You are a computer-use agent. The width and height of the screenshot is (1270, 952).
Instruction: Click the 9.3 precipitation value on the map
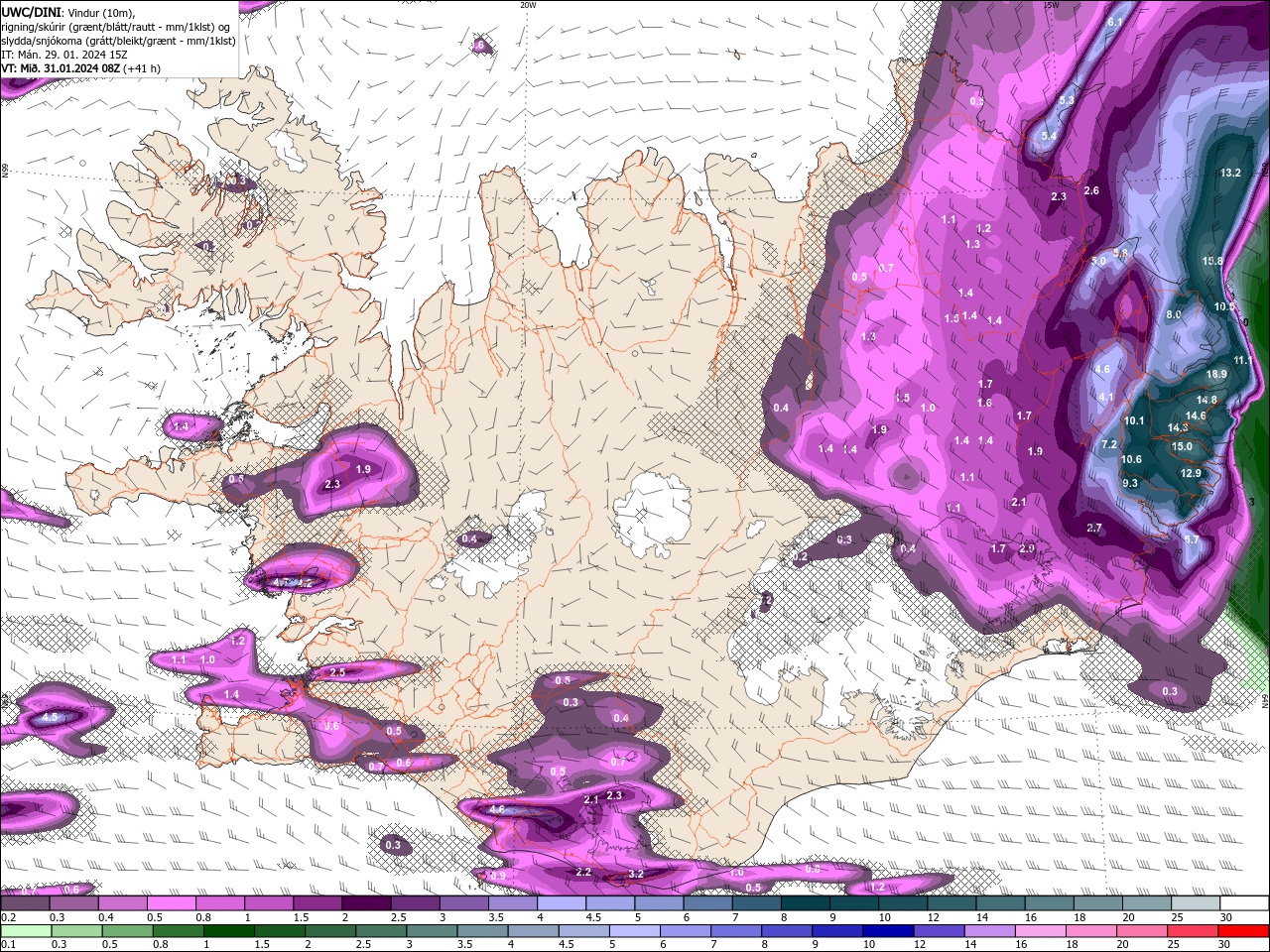pyautogui.click(x=1130, y=483)
